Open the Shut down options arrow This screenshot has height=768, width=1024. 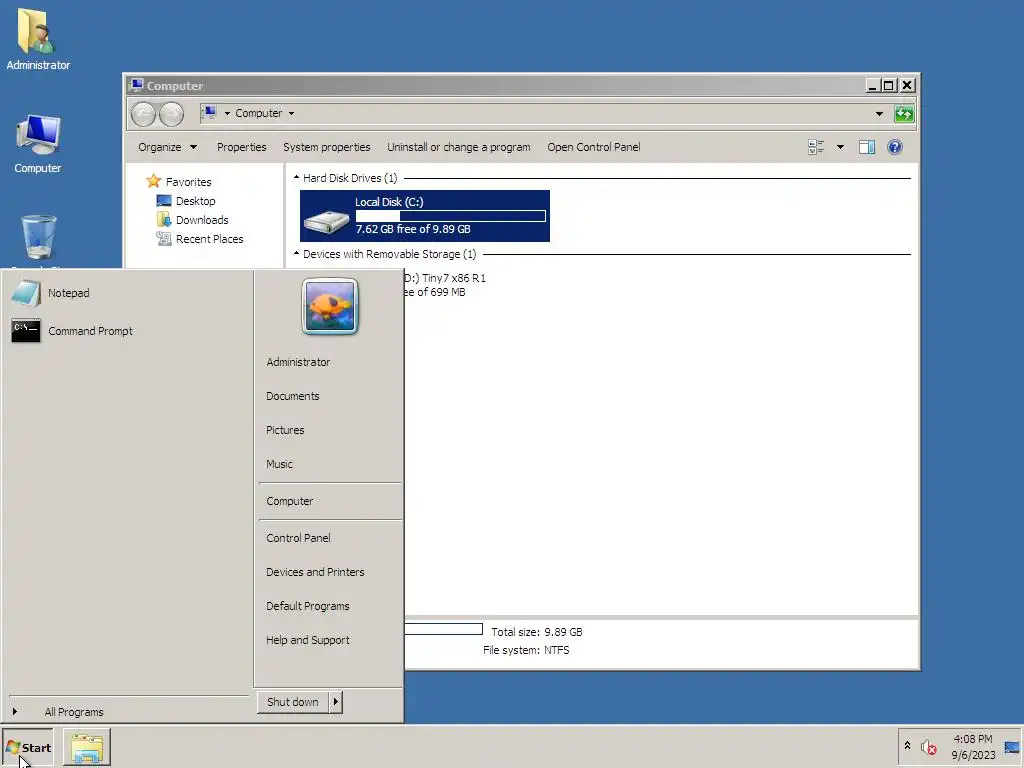click(x=336, y=702)
